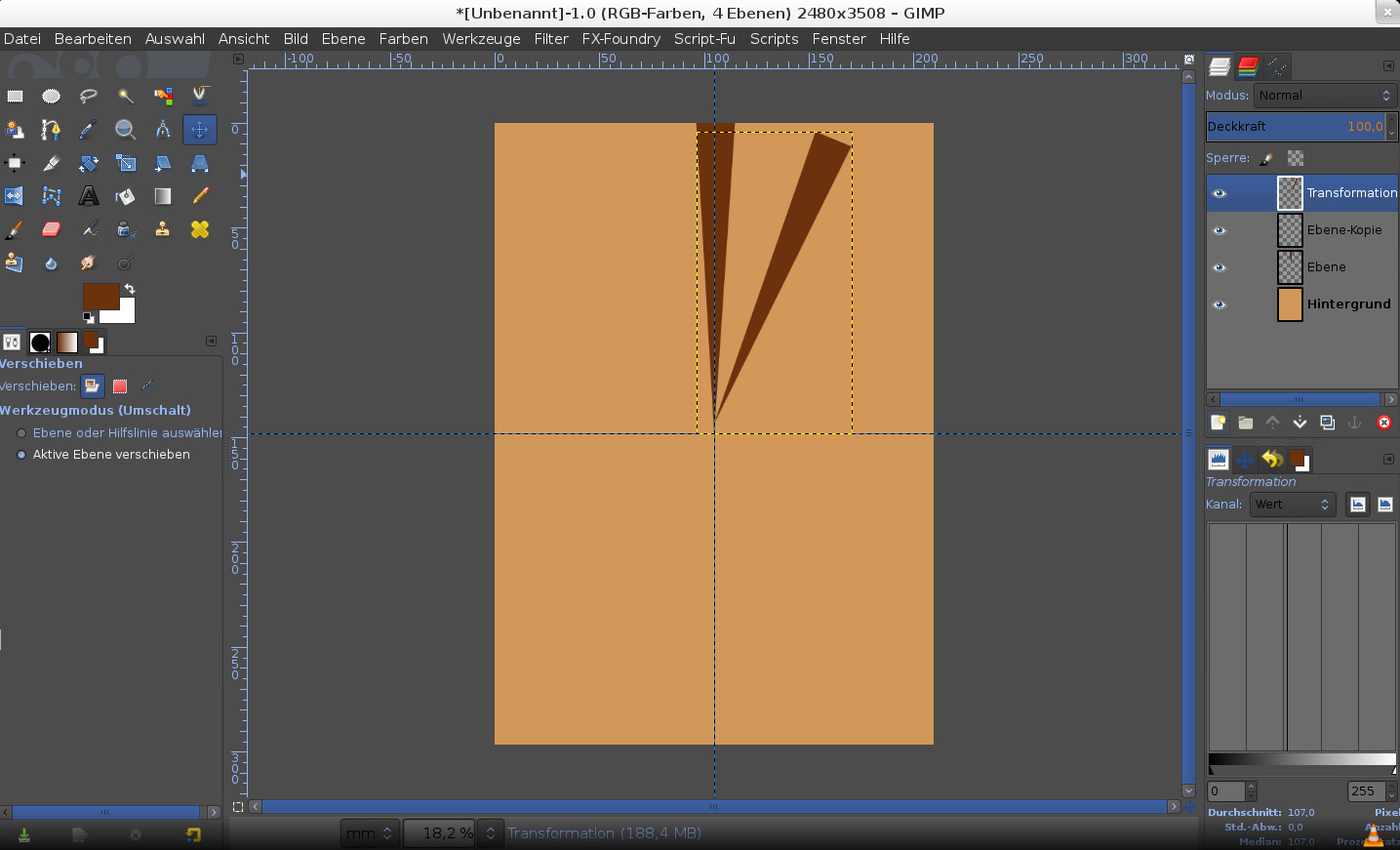Image resolution: width=1400 pixels, height=850 pixels.
Task: Delete the active layer
Action: click(x=1383, y=423)
